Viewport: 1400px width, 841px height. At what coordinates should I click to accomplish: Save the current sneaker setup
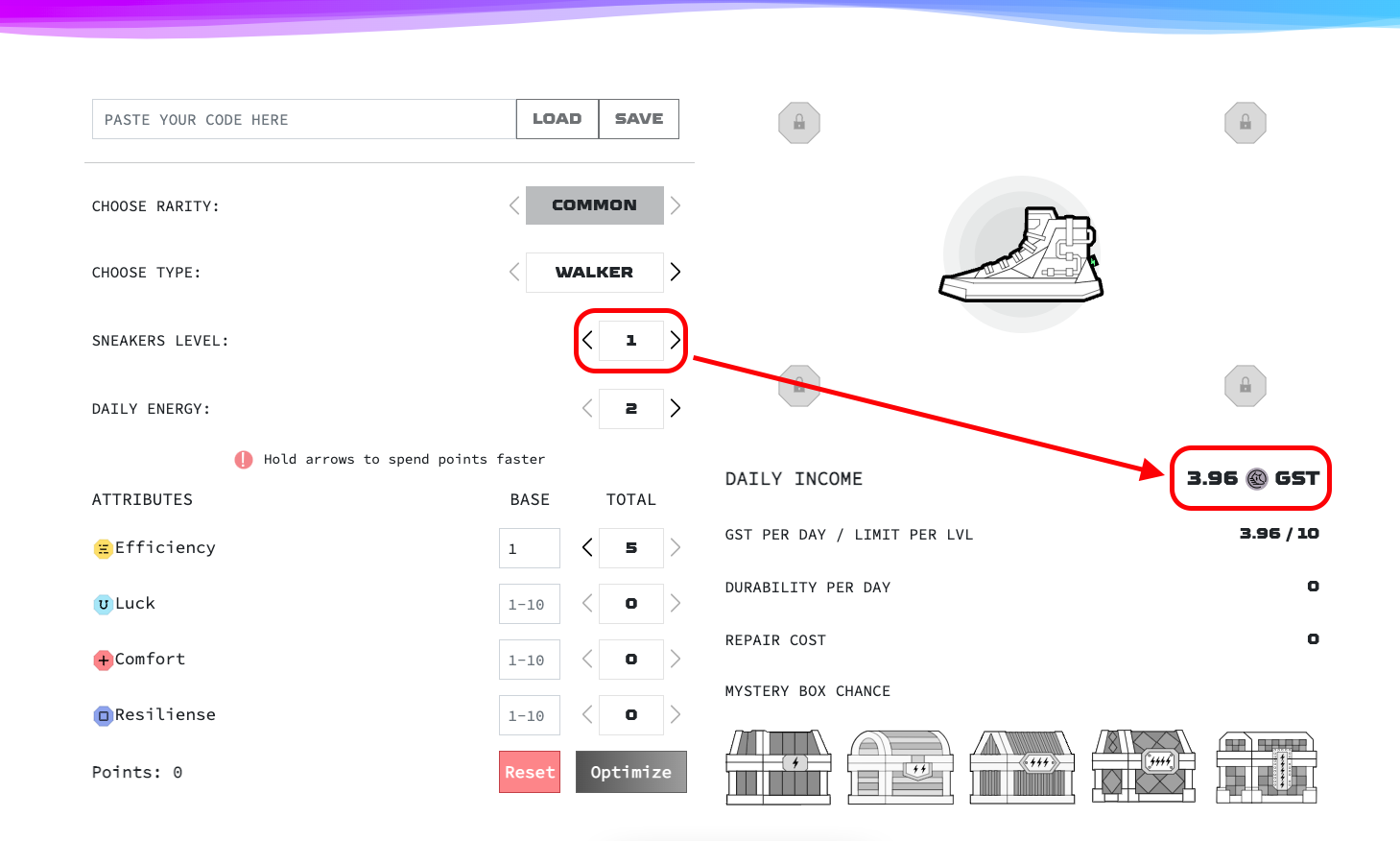(x=639, y=119)
